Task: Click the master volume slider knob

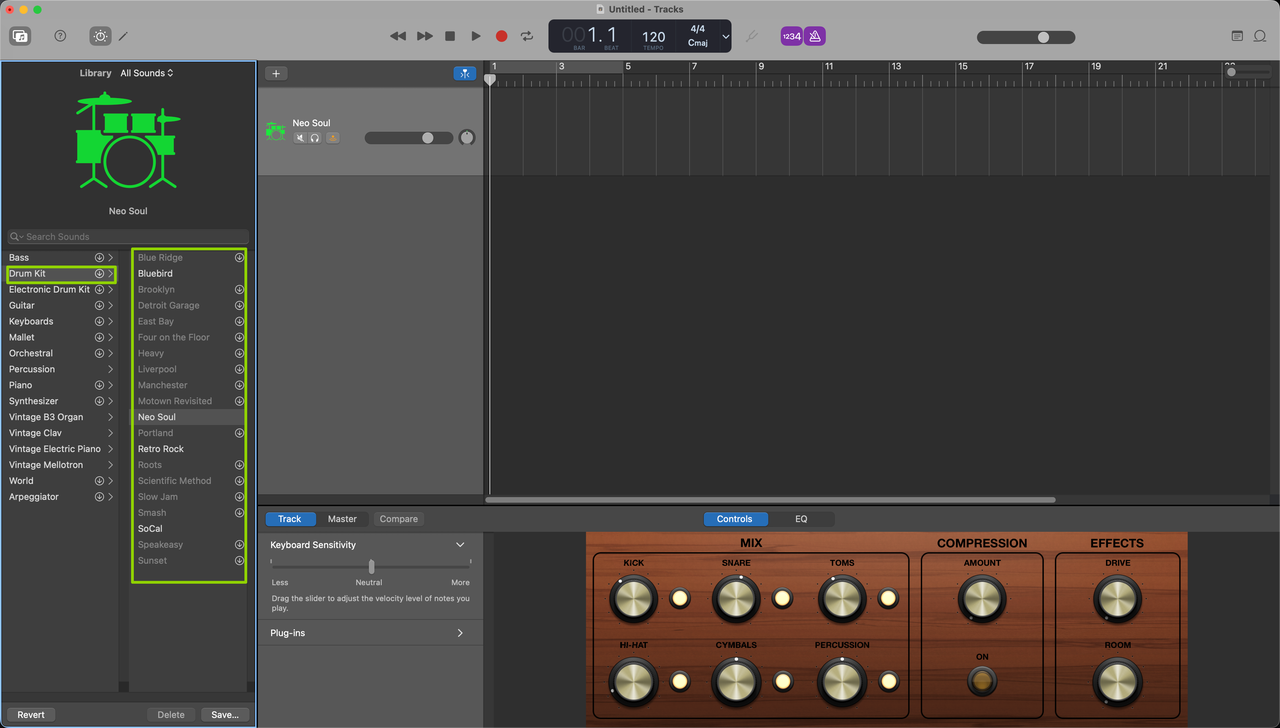Action: tap(1043, 37)
